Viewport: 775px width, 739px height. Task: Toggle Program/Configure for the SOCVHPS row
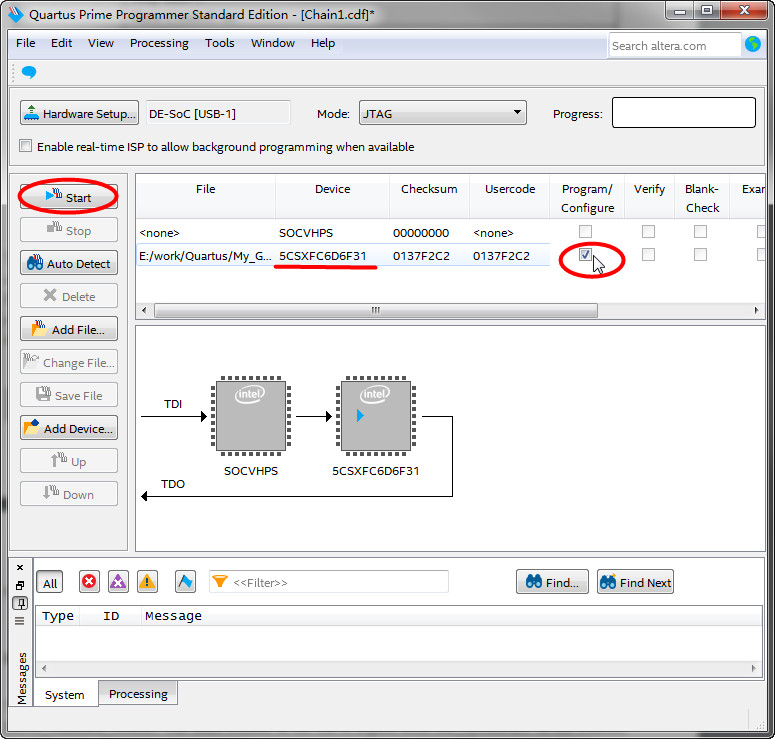tap(585, 231)
